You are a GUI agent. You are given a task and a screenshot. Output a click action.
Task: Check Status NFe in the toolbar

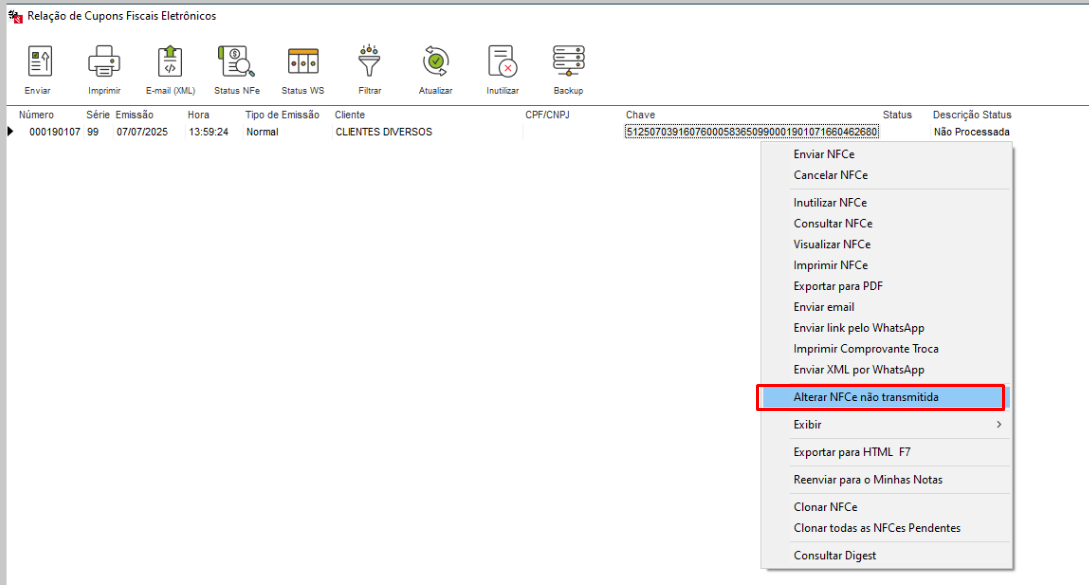click(237, 63)
